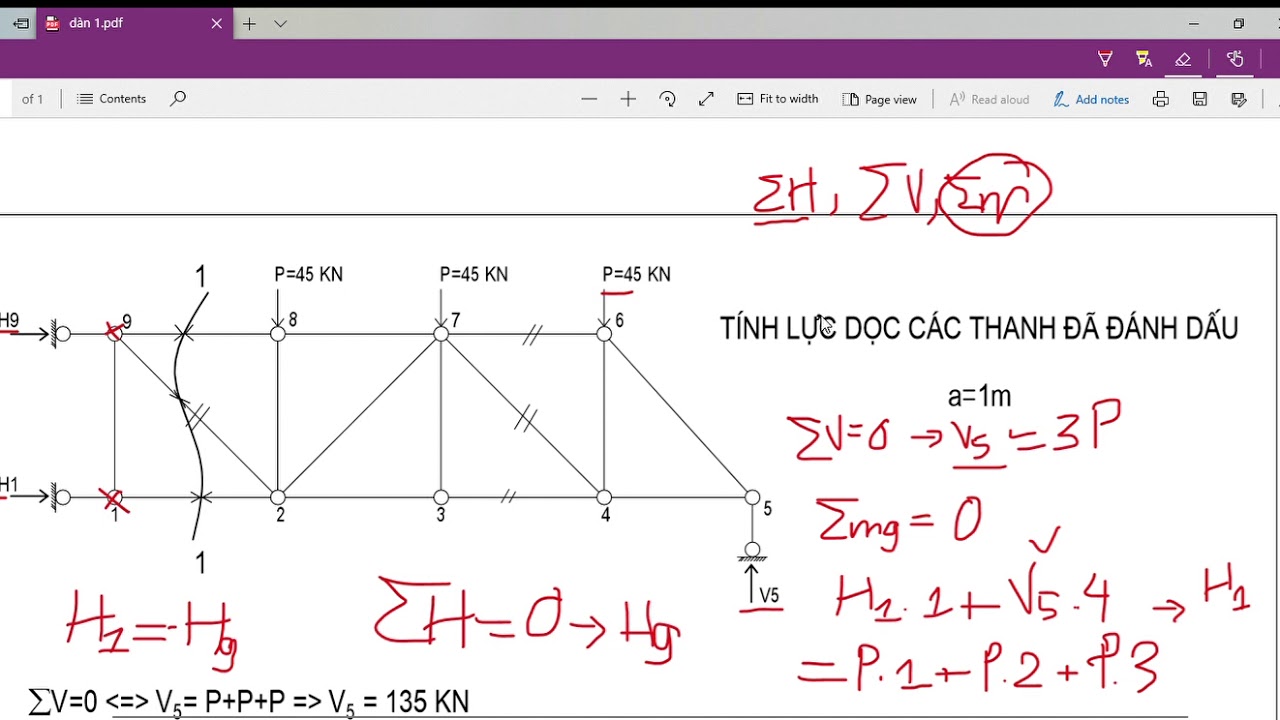Save the PDF with the floppy icon
1280x720 pixels.
pos(1200,99)
